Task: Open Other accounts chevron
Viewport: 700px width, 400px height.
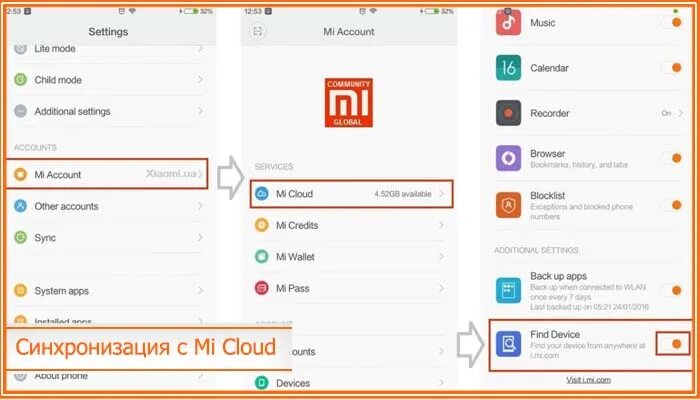Action: [x=200, y=206]
